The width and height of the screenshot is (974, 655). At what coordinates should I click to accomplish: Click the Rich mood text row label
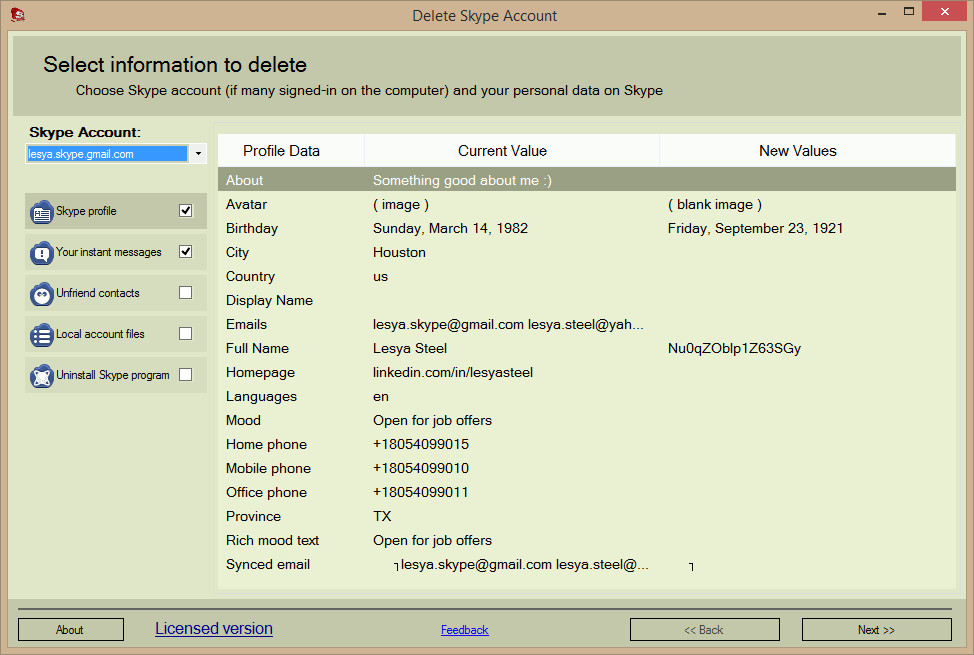coord(273,541)
